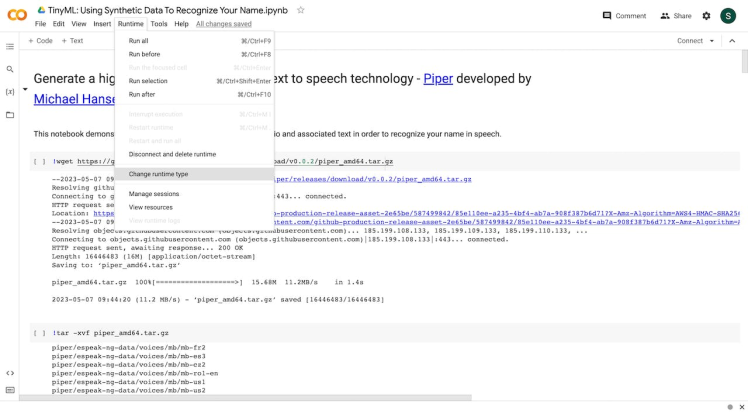Add a Code cell
Screen dimensions: 748x413
pos(41,41)
